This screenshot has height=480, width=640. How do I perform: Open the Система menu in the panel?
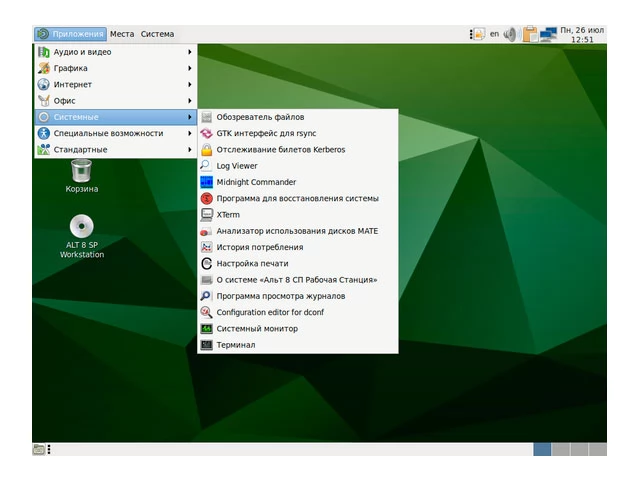[157, 34]
